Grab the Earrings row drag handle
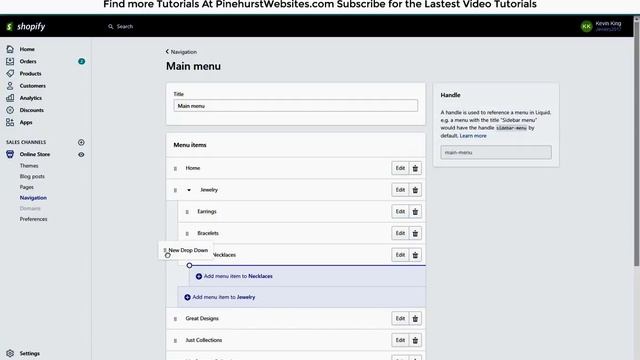 coord(187,212)
